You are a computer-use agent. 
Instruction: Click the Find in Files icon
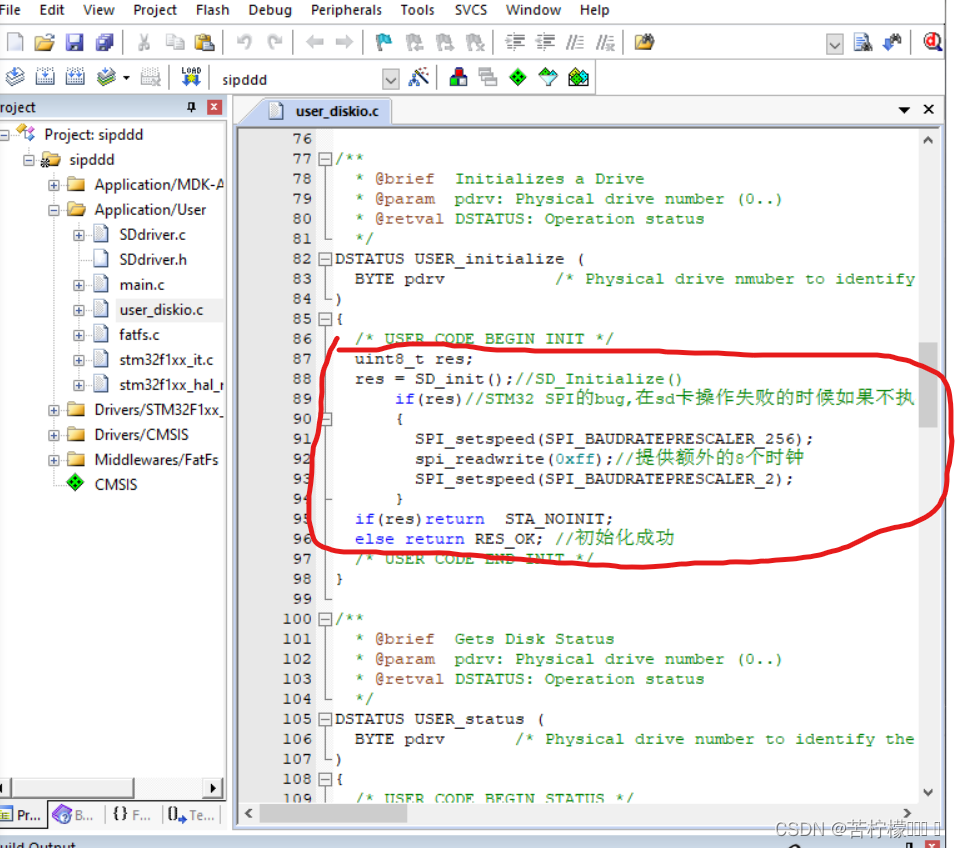pos(644,42)
